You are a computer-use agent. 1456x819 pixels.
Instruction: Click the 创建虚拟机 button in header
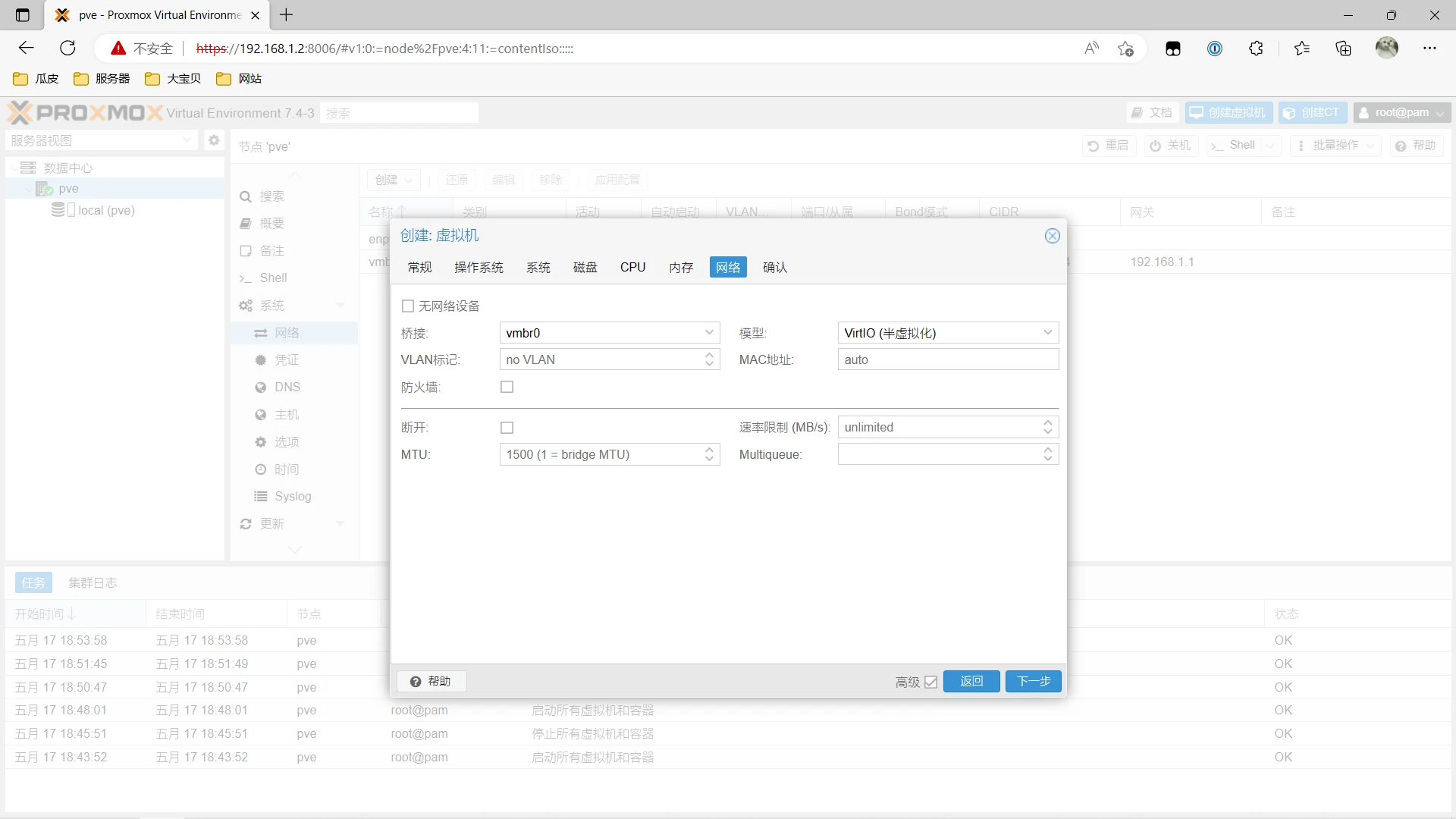(x=1228, y=113)
